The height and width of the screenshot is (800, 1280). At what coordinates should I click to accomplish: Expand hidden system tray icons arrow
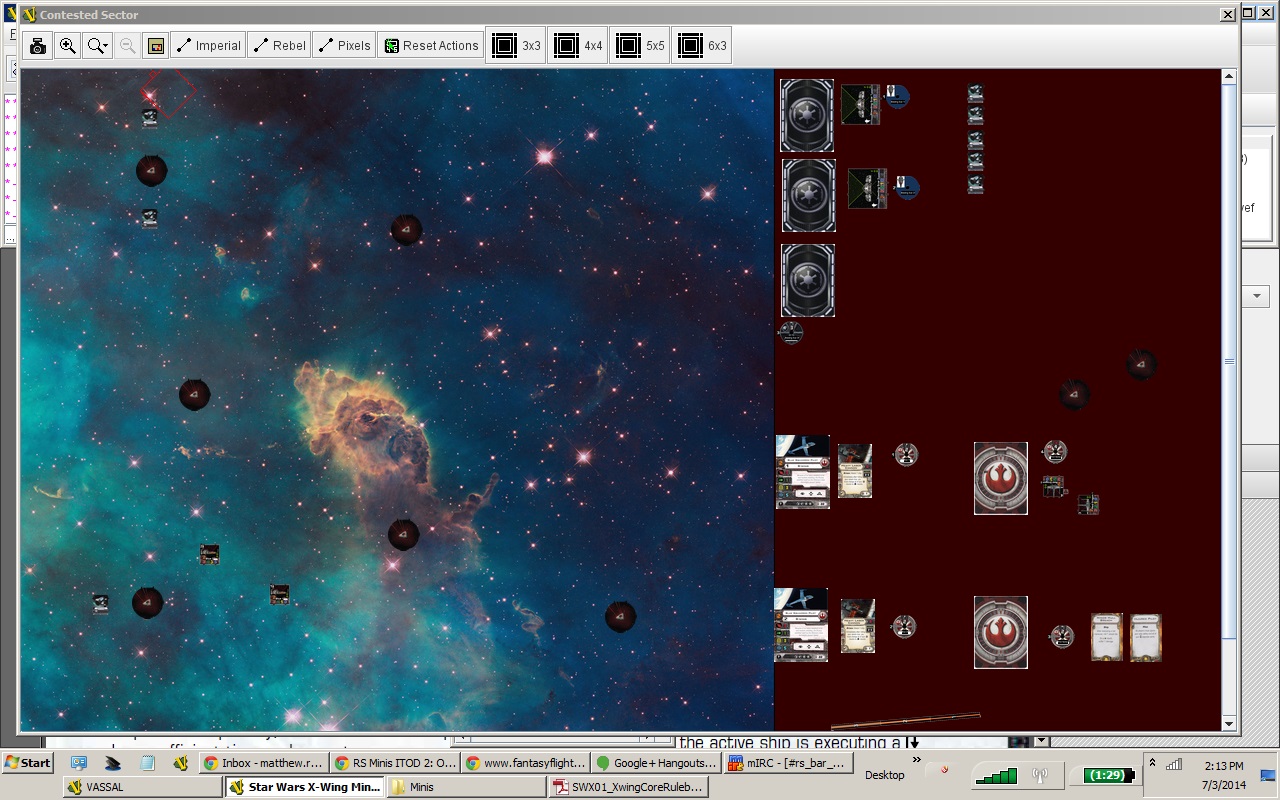(1151, 763)
